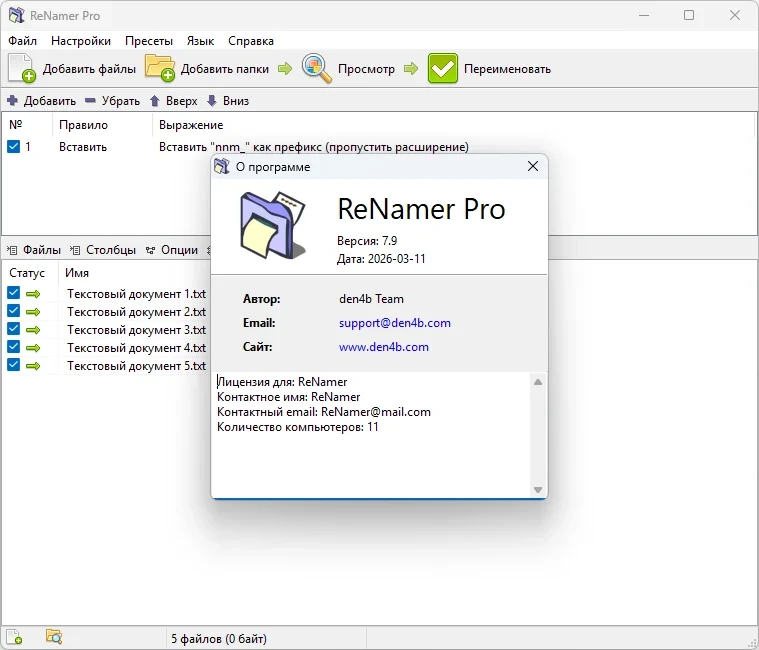Image resolution: width=759 pixels, height=650 pixels.
Task: Open support@den4b.com email link
Action: tap(395, 323)
